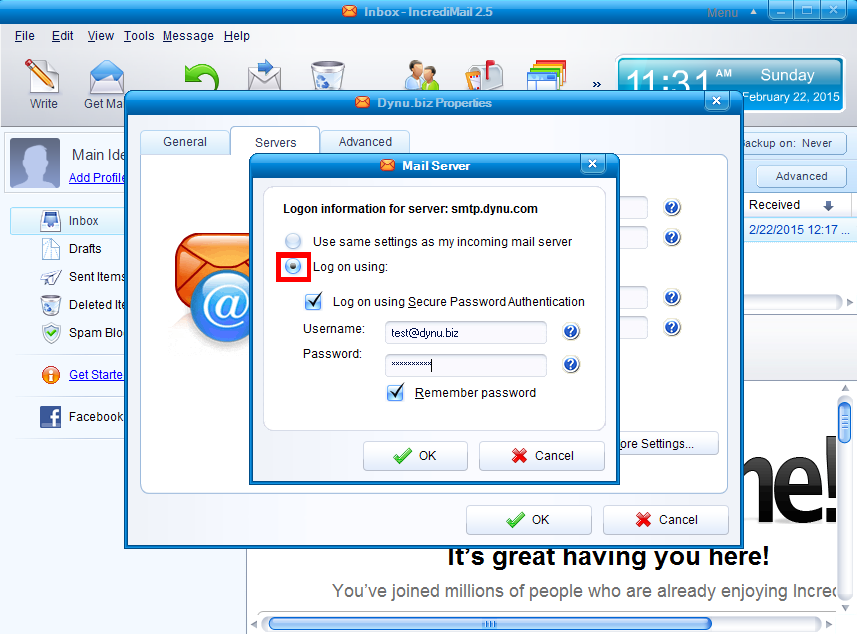Click the Advanced button near backup info
This screenshot has width=857, height=634.
point(801,177)
